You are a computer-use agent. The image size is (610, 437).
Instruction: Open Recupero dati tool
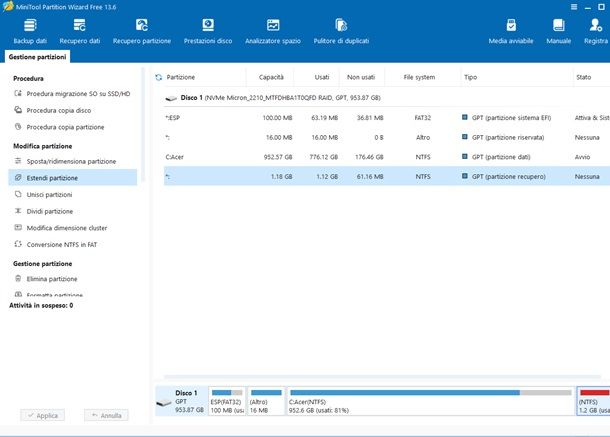(x=80, y=31)
